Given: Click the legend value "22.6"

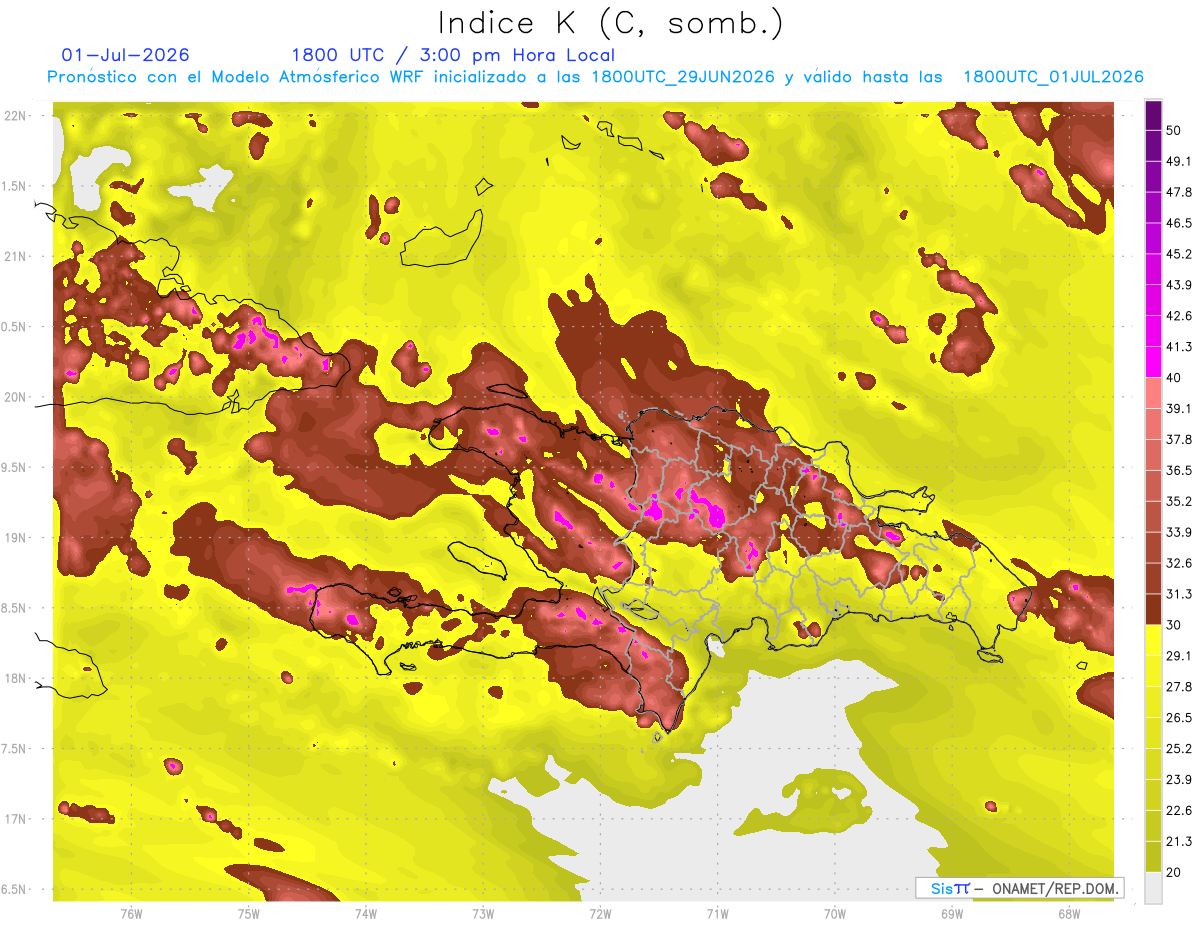Looking at the screenshot, I should pos(1179,810).
